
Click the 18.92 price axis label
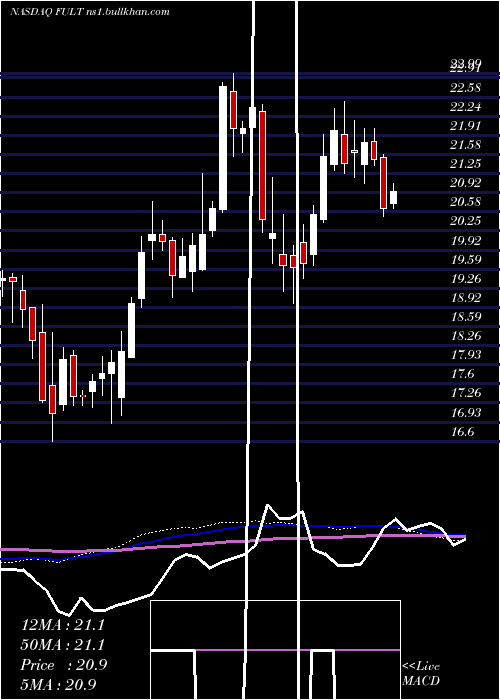click(466, 298)
